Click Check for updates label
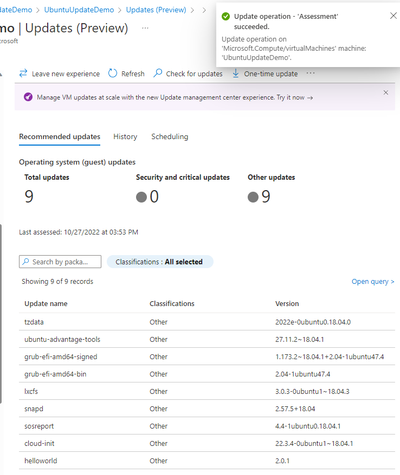The width and height of the screenshot is (400, 475). coord(194,74)
